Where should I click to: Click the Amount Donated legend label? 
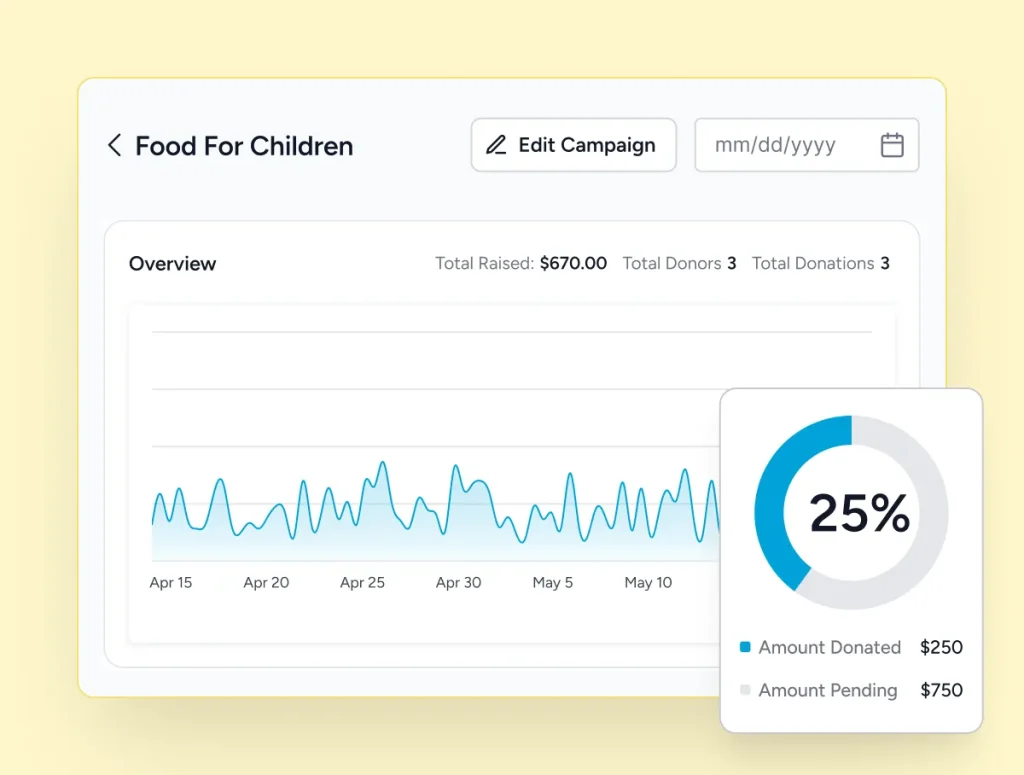(829, 647)
